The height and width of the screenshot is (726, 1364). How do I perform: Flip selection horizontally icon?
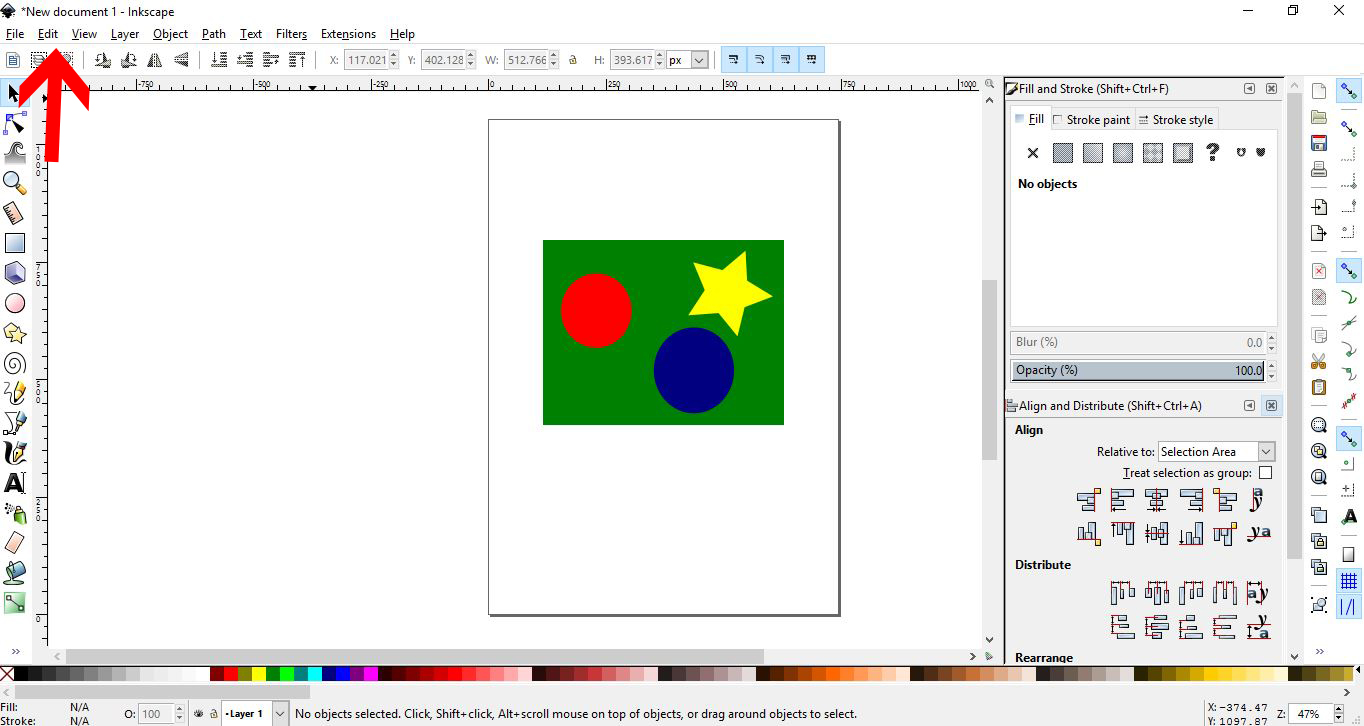[x=156, y=60]
